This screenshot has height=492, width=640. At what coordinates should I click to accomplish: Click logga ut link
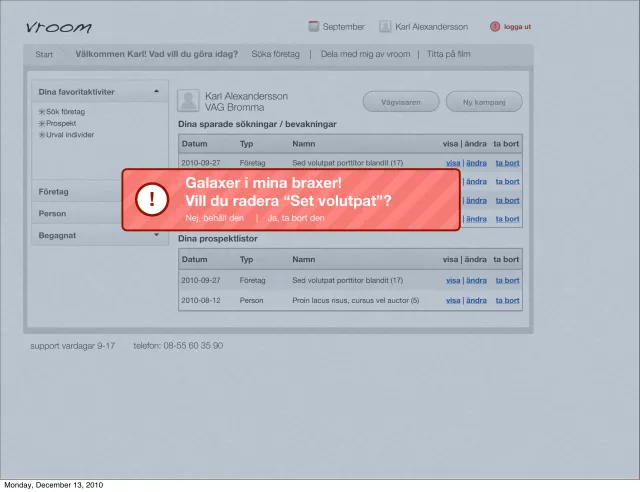pyautogui.click(x=517, y=27)
